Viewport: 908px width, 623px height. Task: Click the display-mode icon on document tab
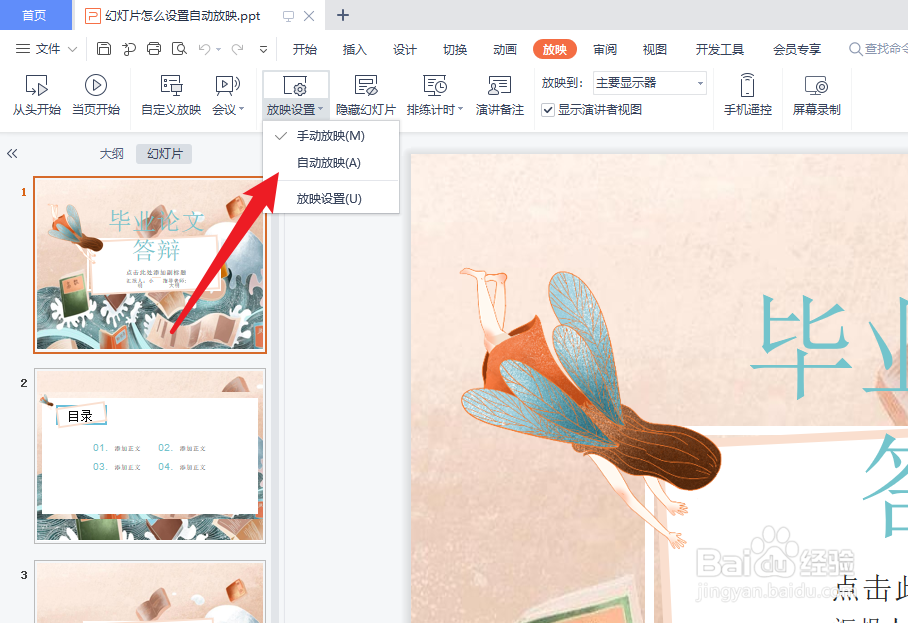point(288,16)
